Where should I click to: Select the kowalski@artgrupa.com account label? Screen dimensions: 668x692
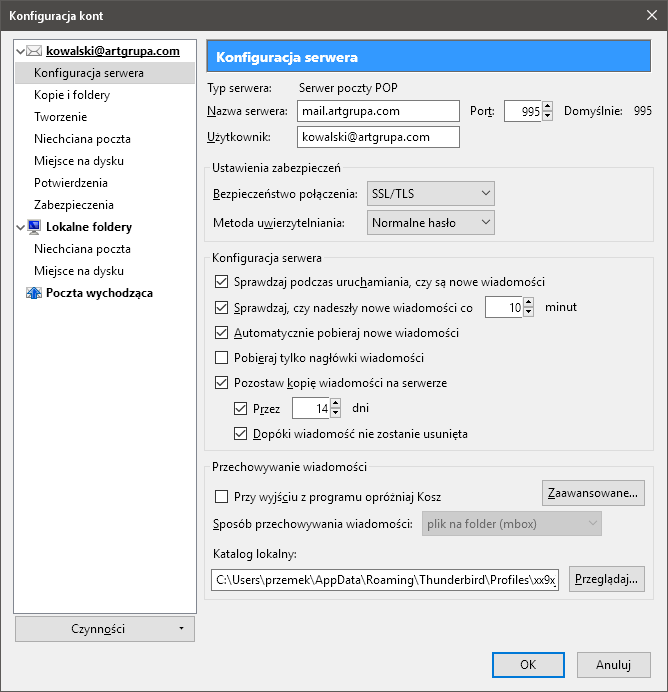[x=113, y=51]
